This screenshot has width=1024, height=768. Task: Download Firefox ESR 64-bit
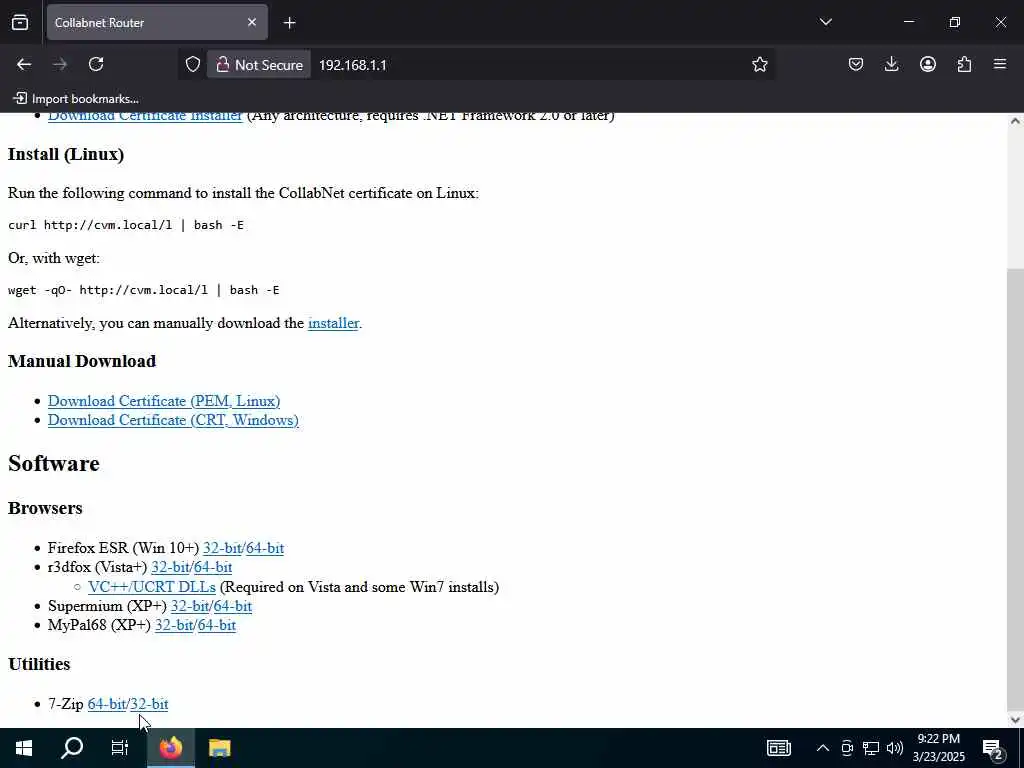pyautogui.click(x=265, y=548)
